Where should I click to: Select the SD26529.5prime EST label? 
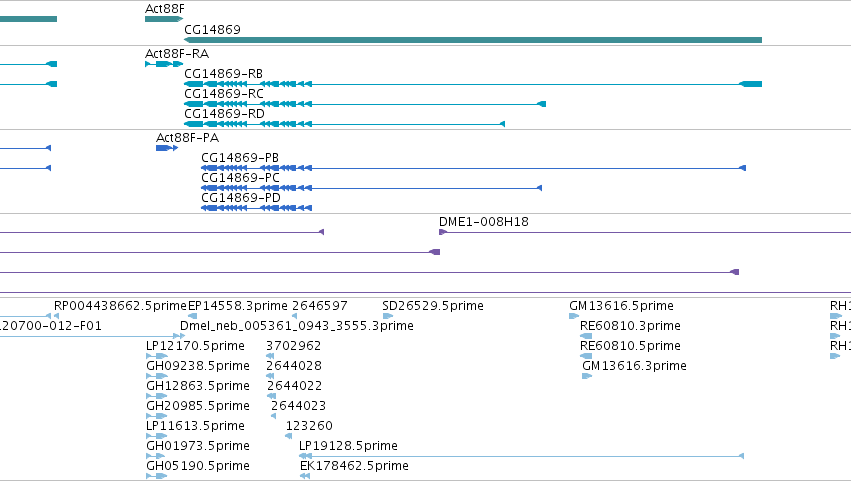(x=433, y=306)
